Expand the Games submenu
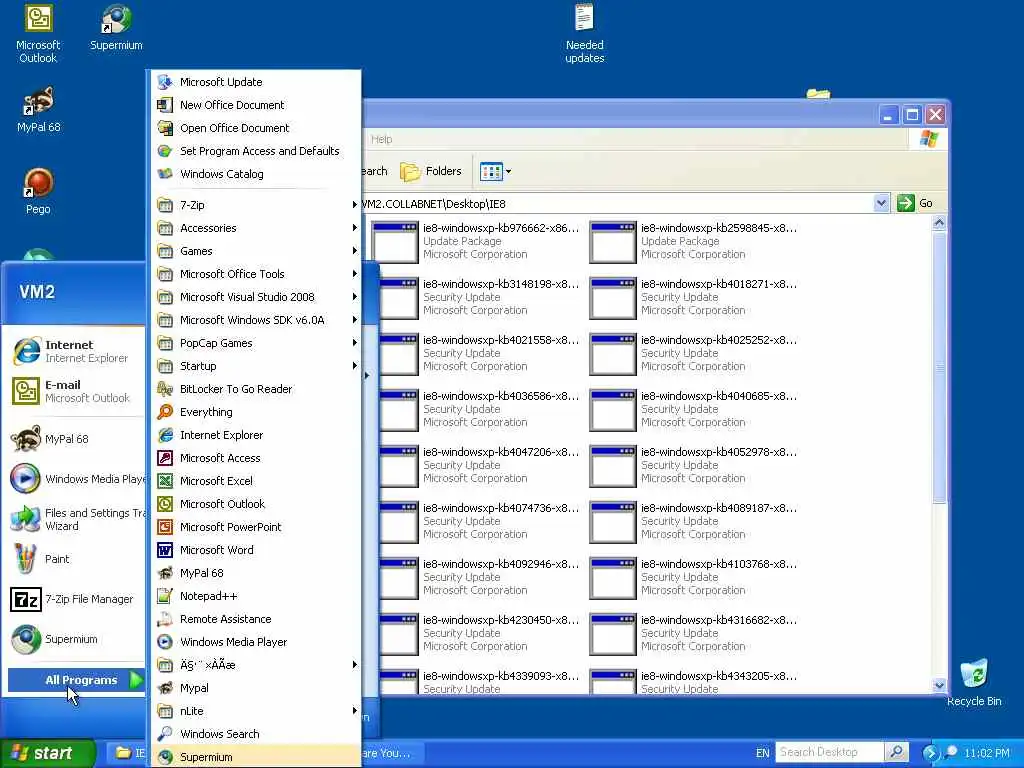 (256, 251)
